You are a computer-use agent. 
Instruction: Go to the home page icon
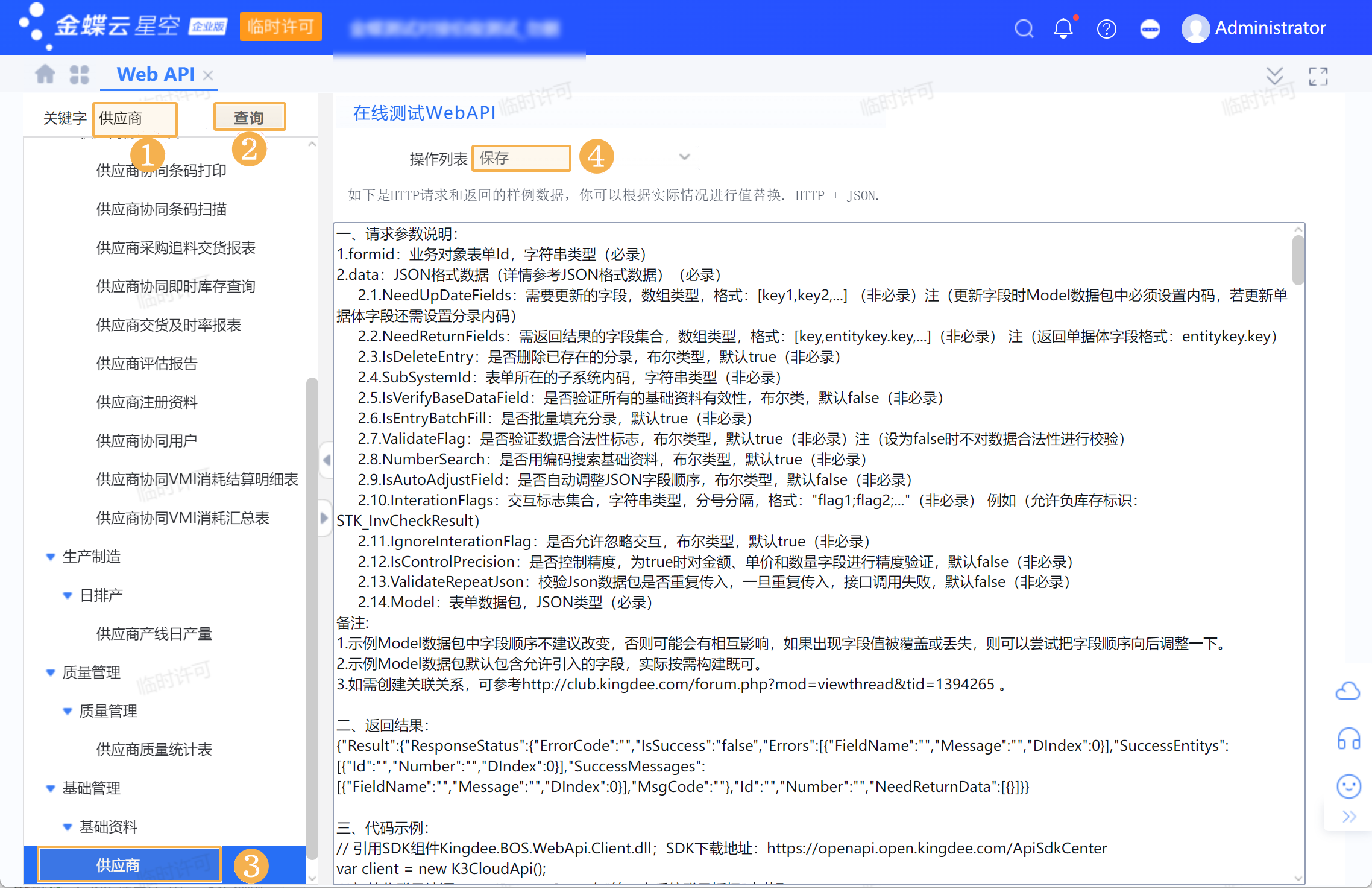tap(45, 74)
